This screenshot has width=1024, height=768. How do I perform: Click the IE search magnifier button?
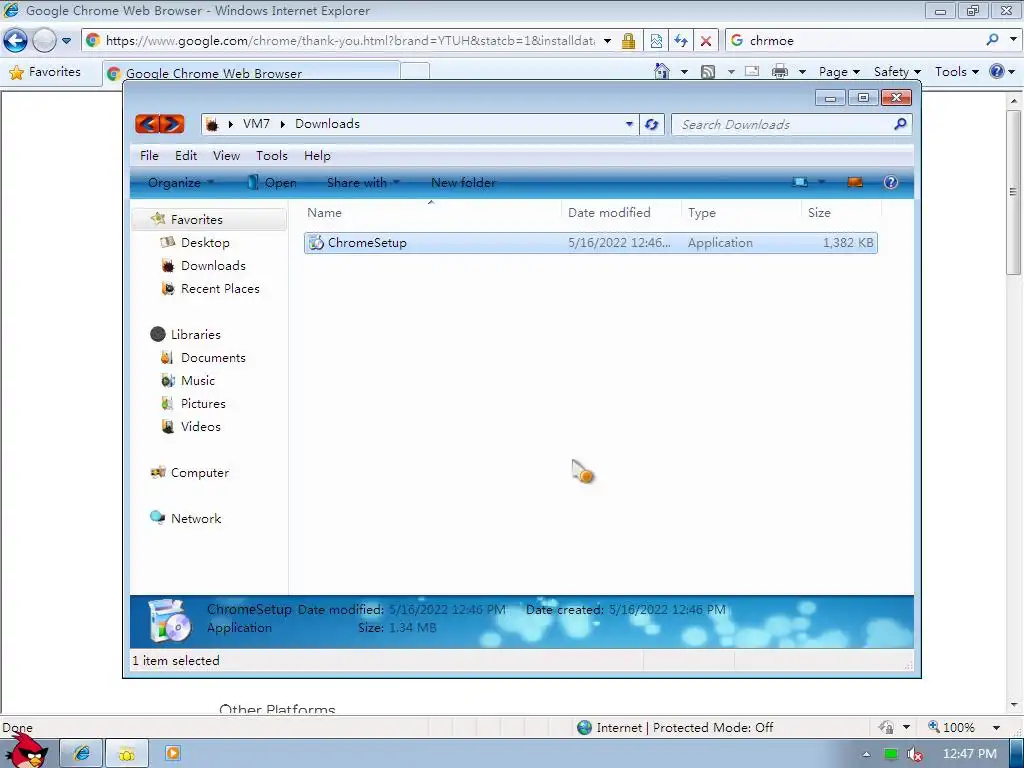[x=992, y=40]
